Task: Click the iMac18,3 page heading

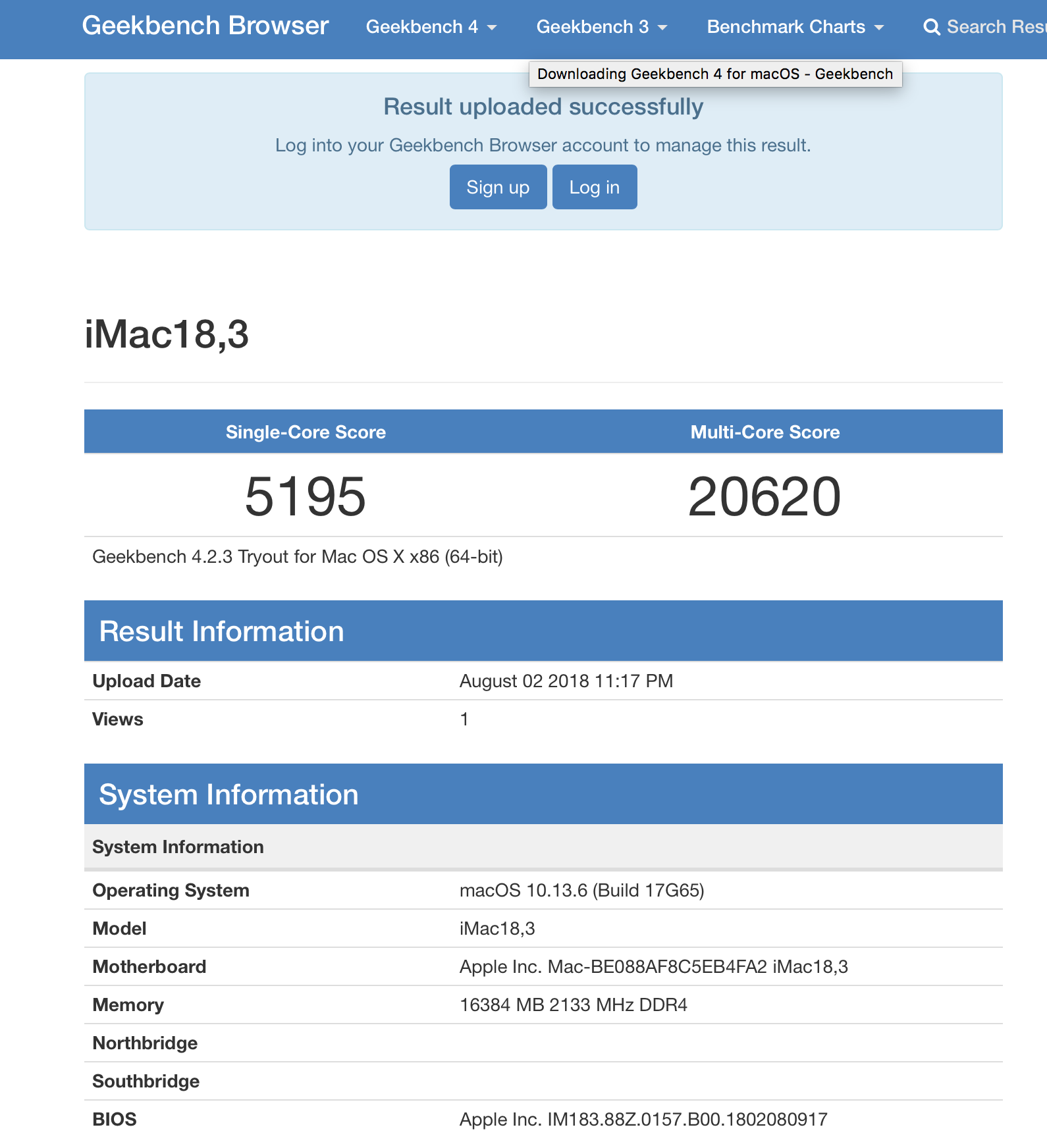Action: pyautogui.click(x=167, y=334)
